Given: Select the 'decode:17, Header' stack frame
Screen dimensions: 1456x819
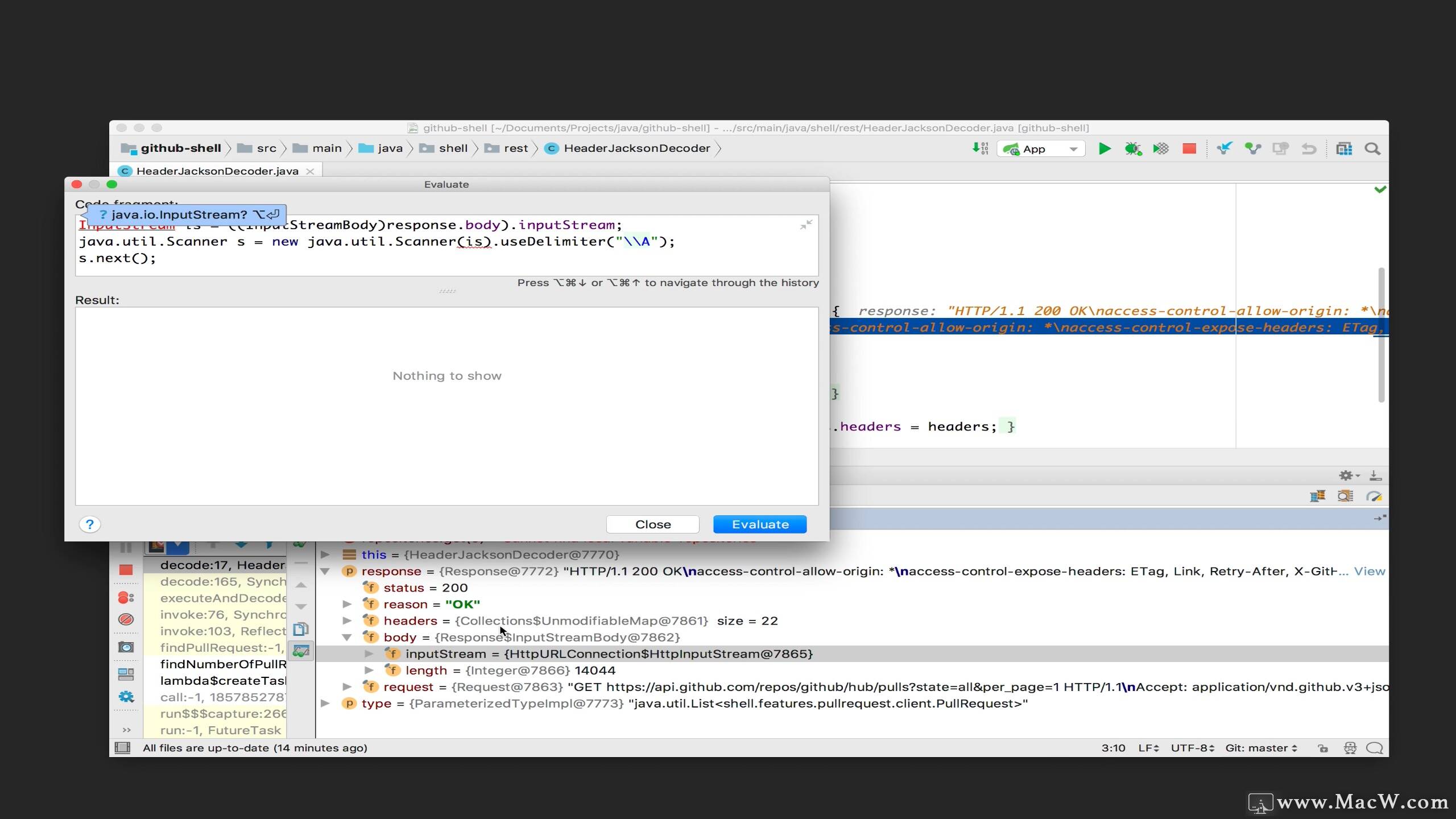Looking at the screenshot, I should tap(215, 565).
